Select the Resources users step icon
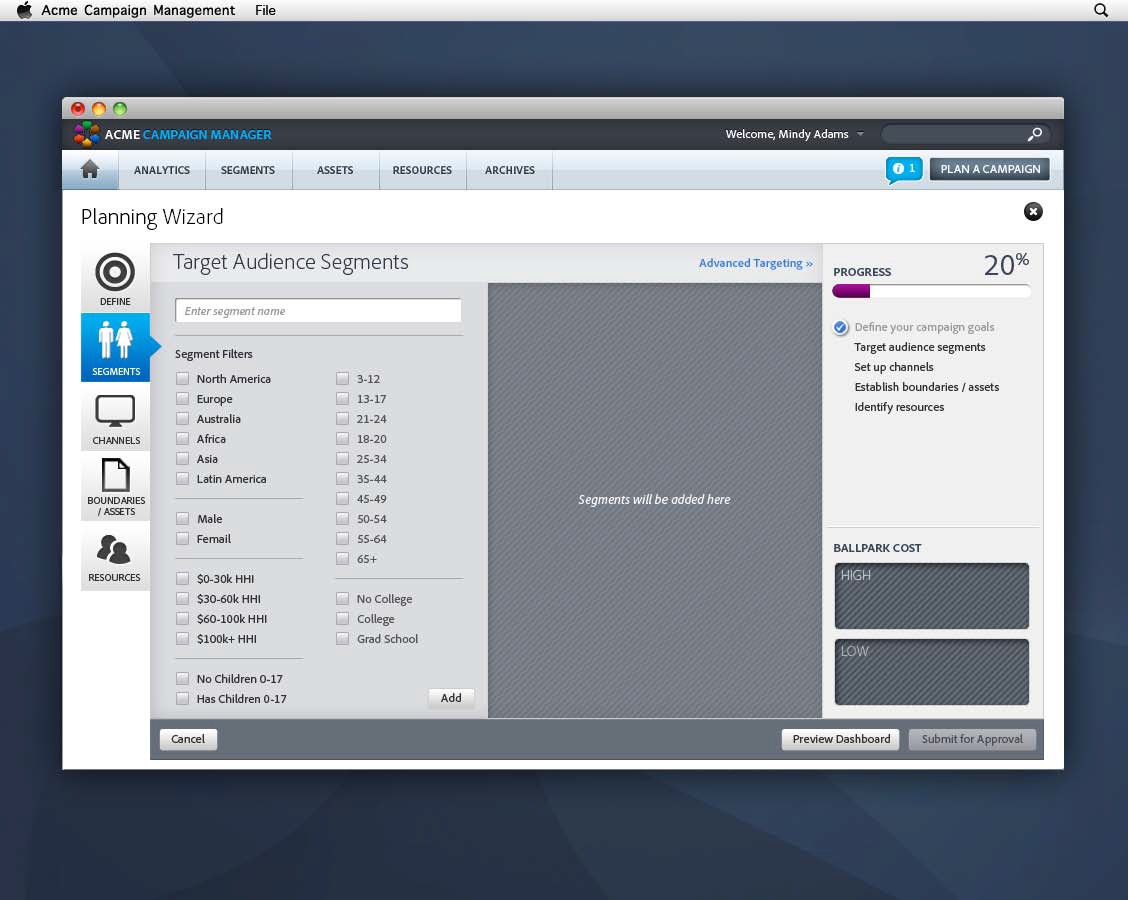Screen dimensions: 1128x900 (x=114, y=549)
